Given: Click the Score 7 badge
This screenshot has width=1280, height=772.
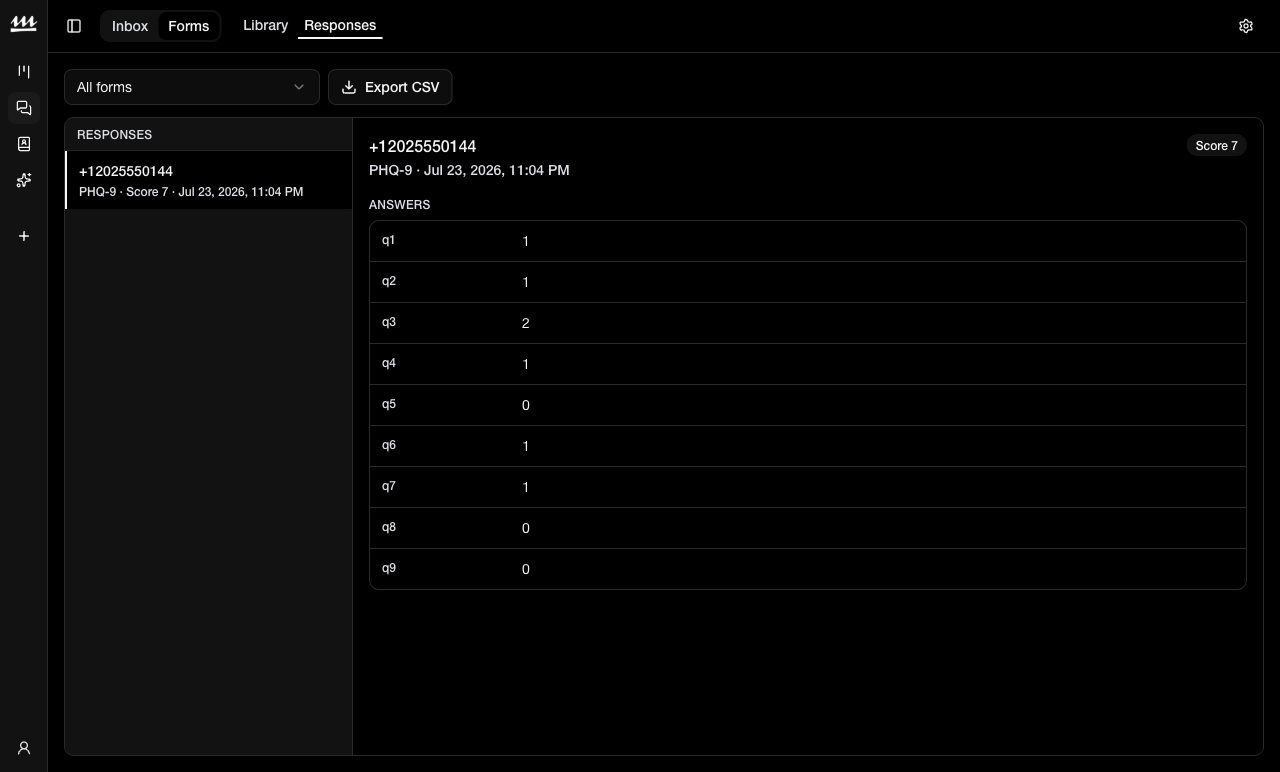Looking at the screenshot, I should click(1216, 146).
